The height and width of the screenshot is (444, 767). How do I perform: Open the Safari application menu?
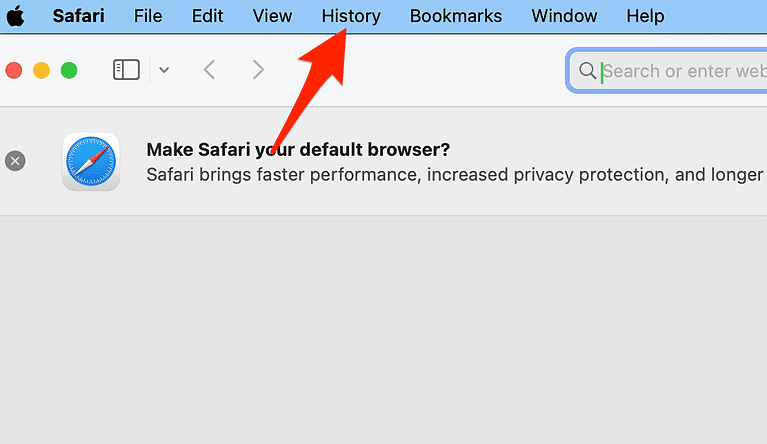click(x=78, y=16)
